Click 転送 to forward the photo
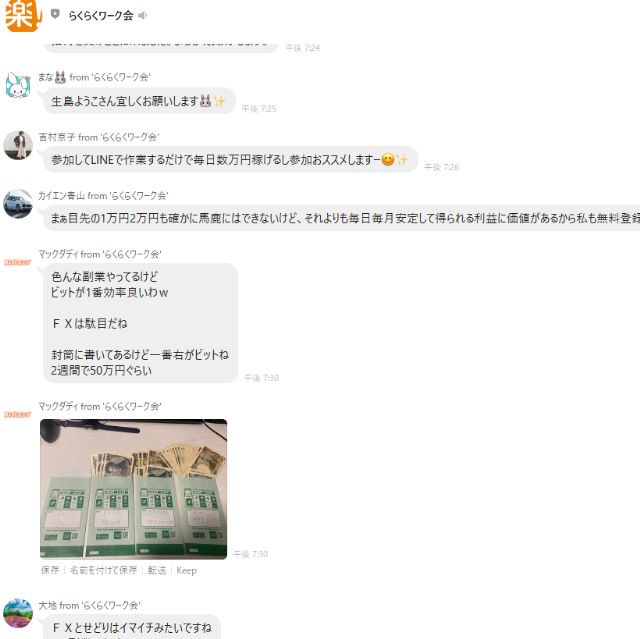The height and width of the screenshot is (639, 640). 157,570
